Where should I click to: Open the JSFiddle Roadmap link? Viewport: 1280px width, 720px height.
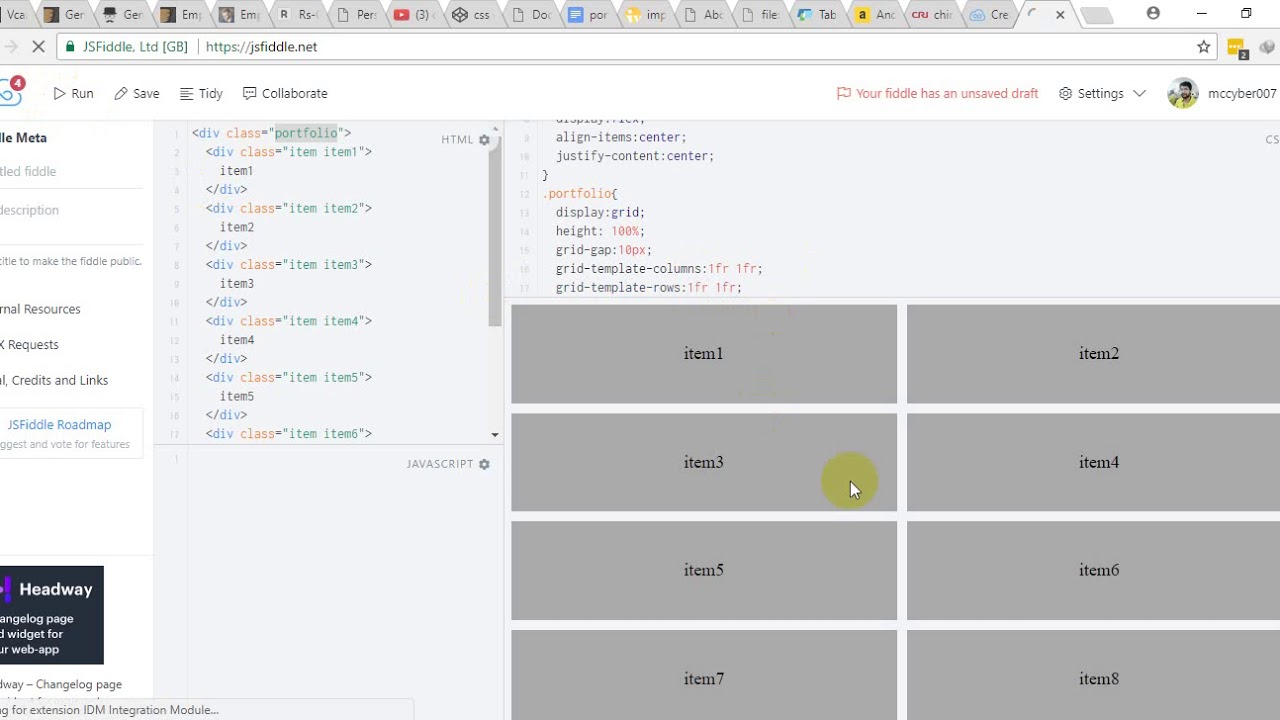tap(59, 425)
